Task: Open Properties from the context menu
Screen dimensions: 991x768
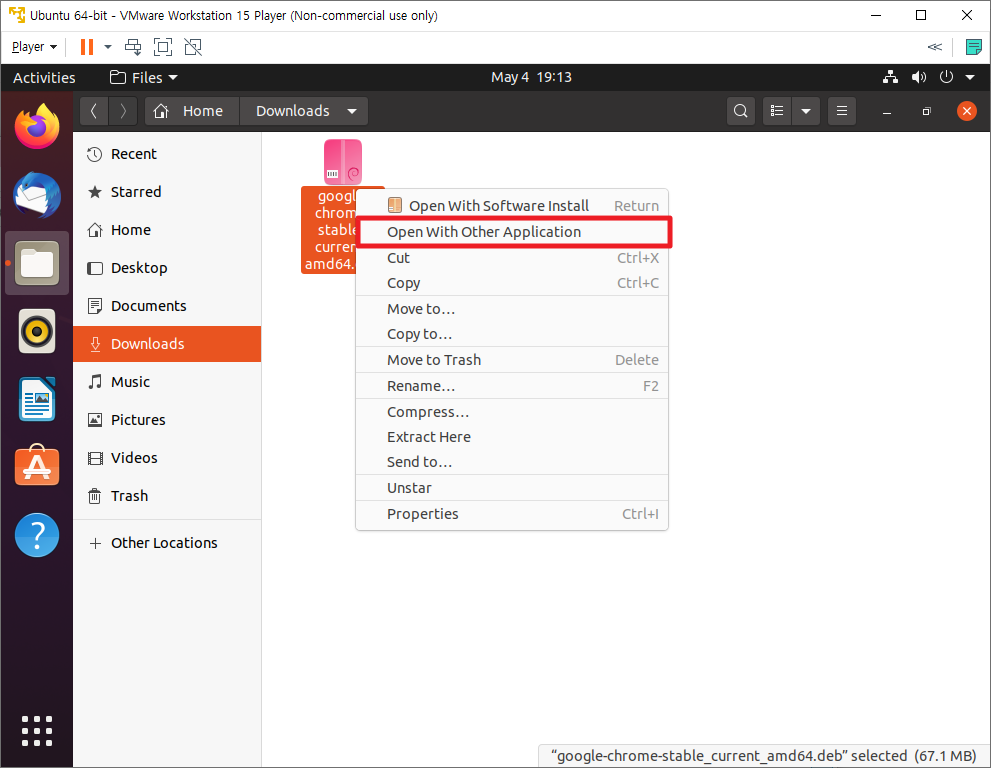Action: click(x=512, y=514)
